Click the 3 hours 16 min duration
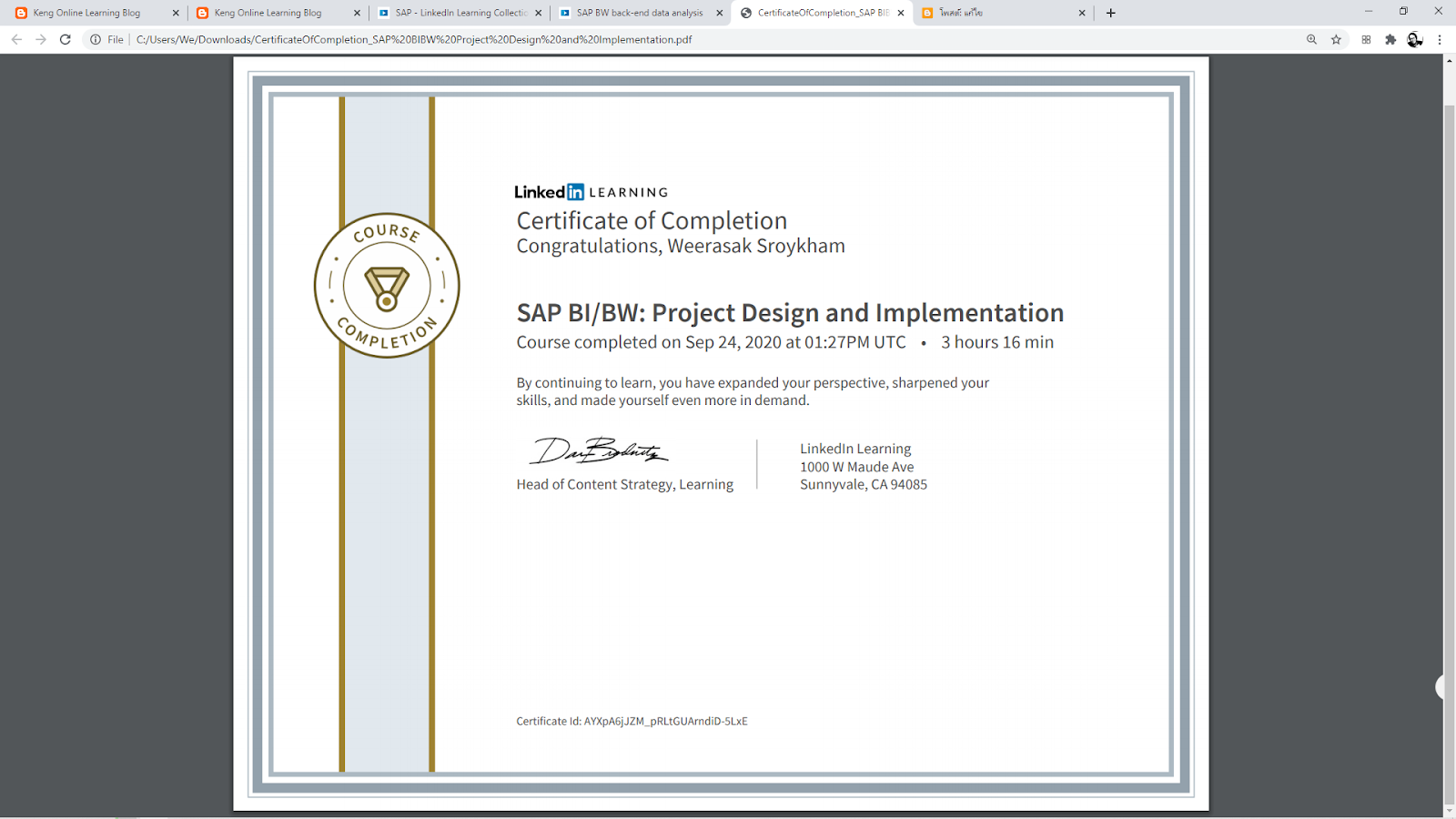1456x819 pixels. click(997, 342)
